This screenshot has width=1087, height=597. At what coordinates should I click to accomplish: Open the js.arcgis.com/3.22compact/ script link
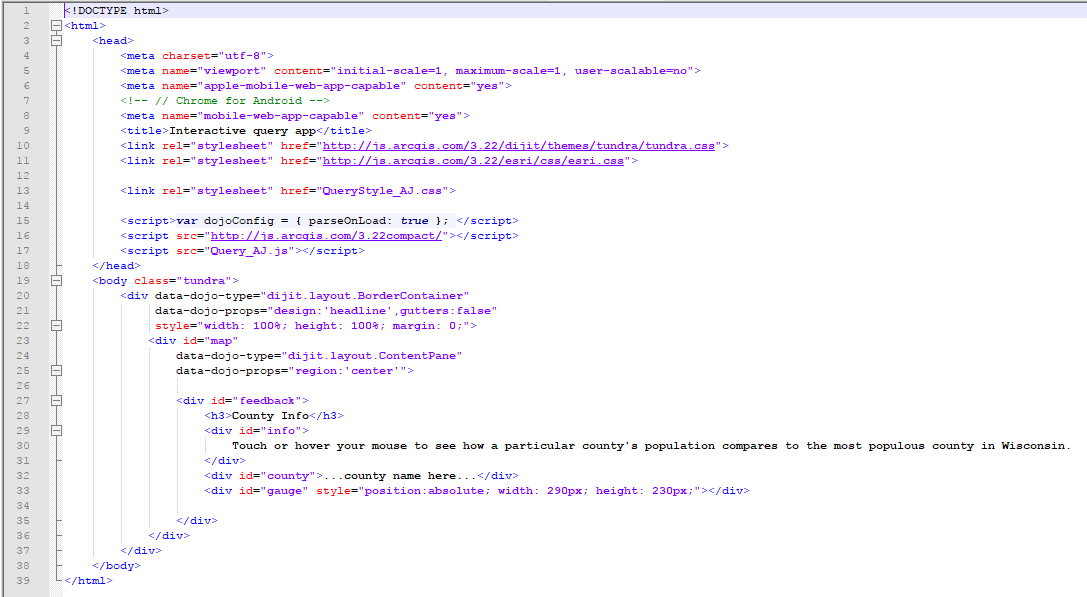pyautogui.click(x=326, y=236)
